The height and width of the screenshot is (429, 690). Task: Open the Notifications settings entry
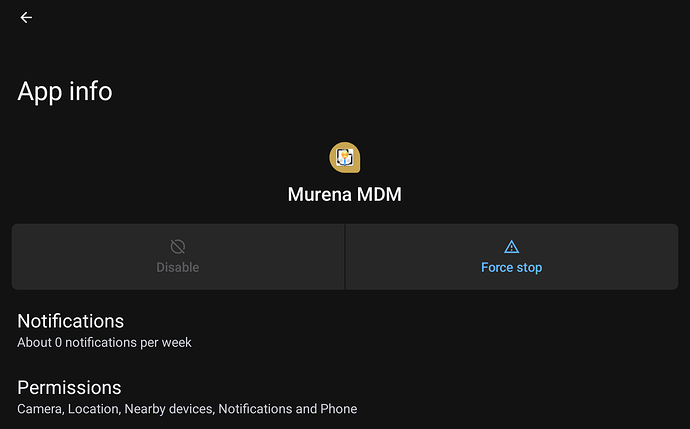pos(345,331)
